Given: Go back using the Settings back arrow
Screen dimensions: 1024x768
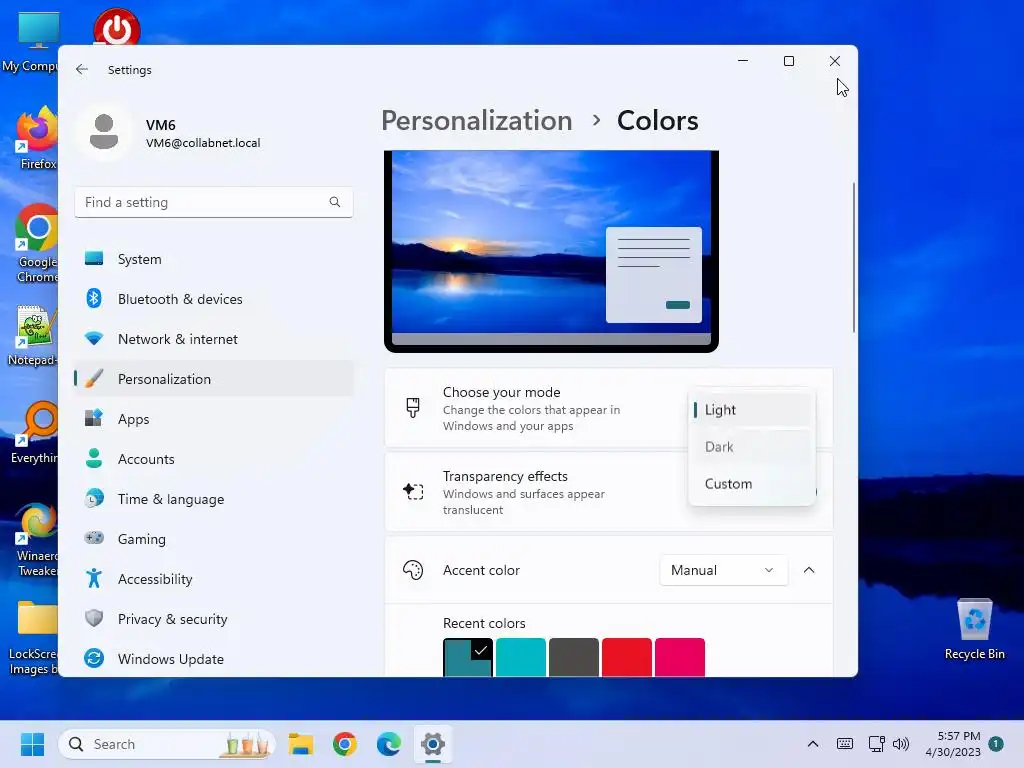Looking at the screenshot, I should [x=82, y=69].
